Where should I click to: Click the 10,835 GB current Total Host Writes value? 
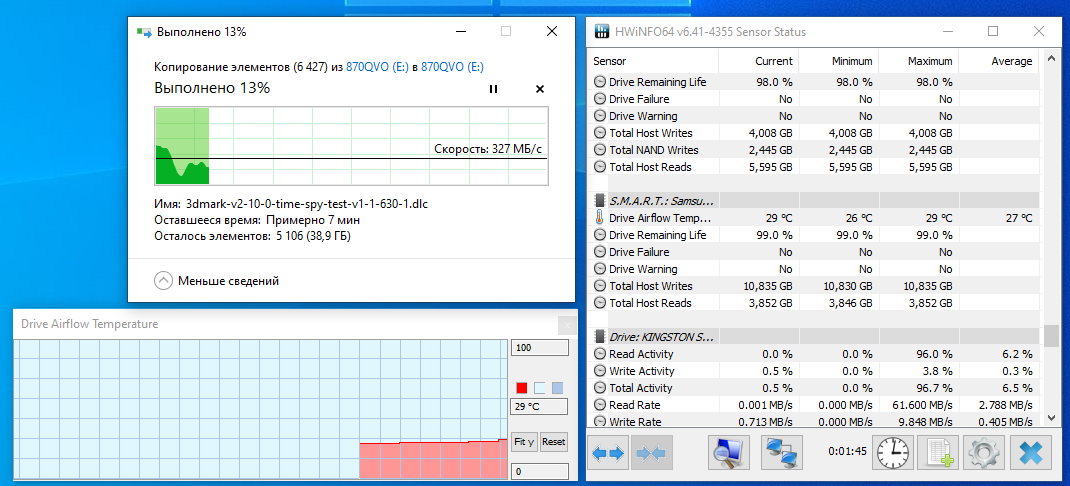768,286
